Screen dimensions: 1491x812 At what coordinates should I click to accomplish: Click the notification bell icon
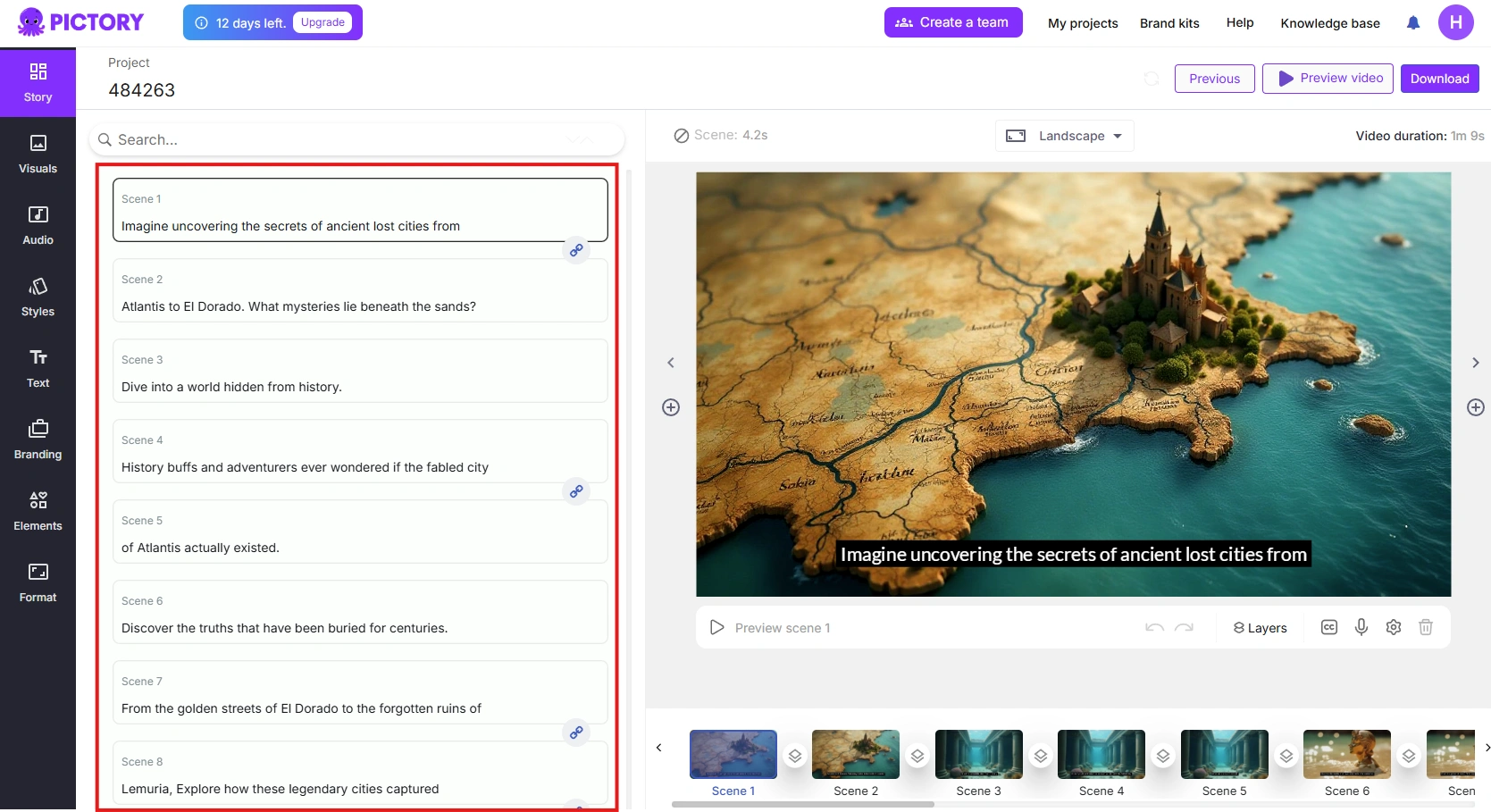pos(1412,23)
